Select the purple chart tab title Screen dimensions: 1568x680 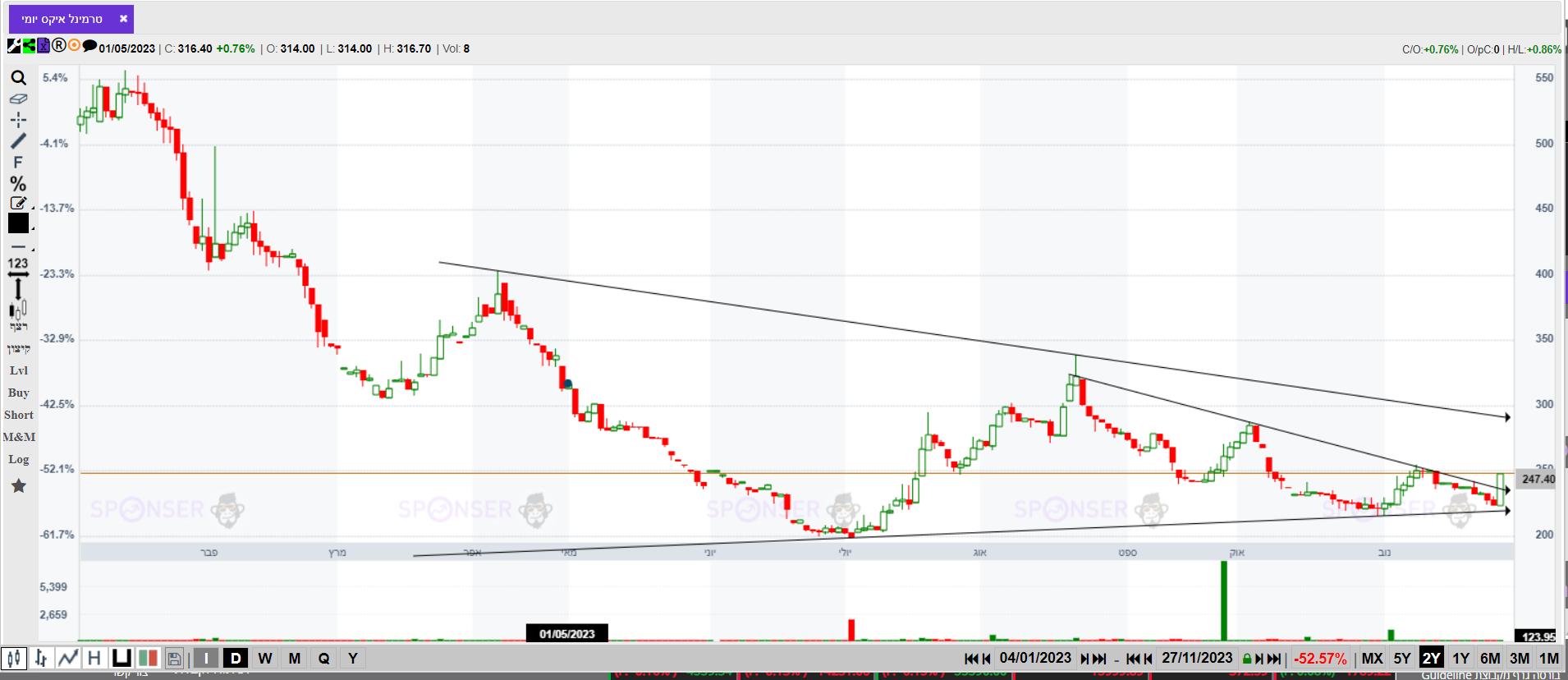point(62,19)
